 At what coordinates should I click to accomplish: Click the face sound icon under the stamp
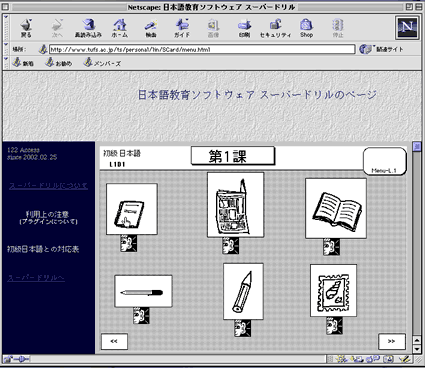334,325
